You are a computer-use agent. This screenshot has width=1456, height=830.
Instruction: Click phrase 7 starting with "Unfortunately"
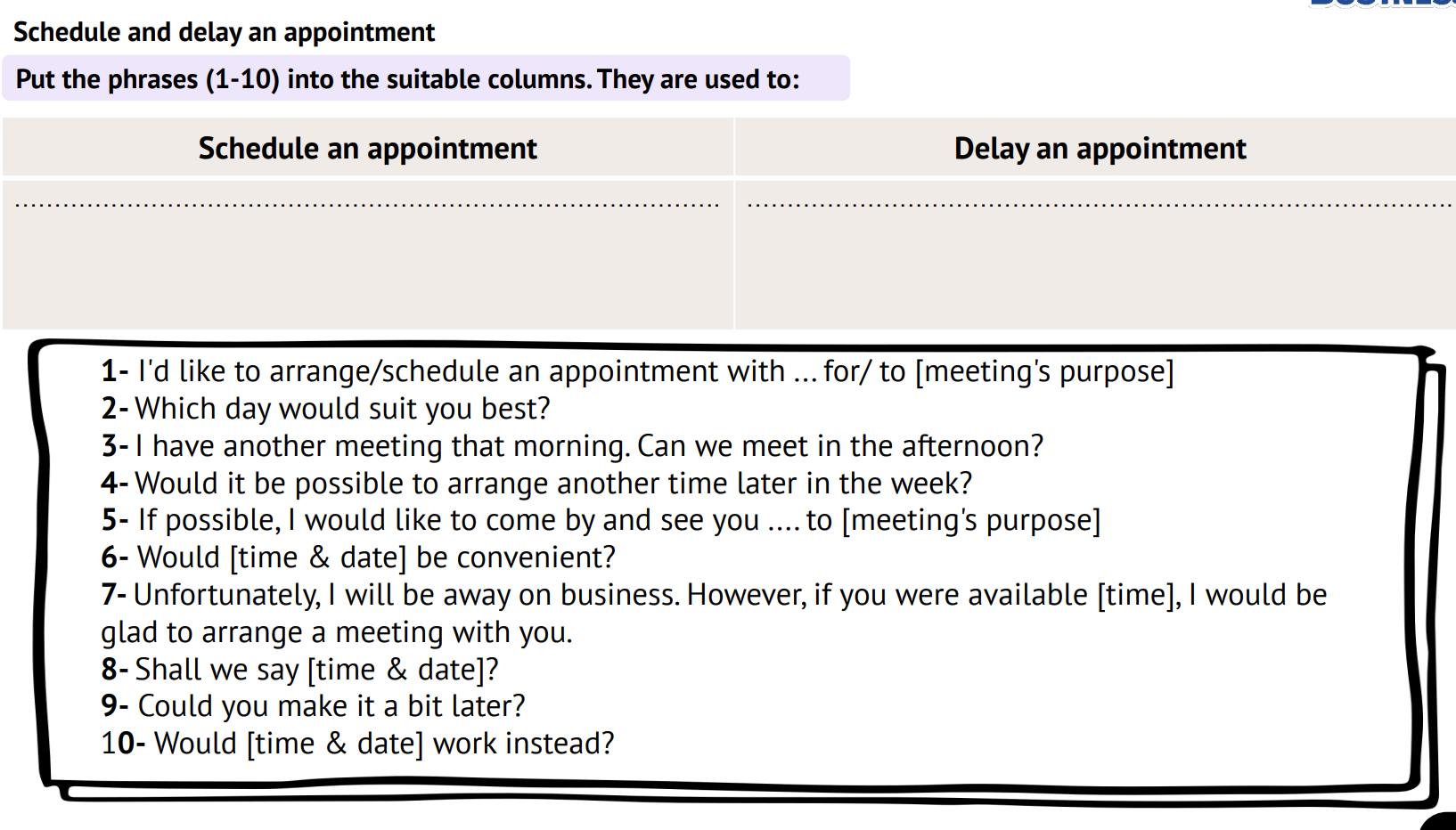pyautogui.click(x=713, y=595)
